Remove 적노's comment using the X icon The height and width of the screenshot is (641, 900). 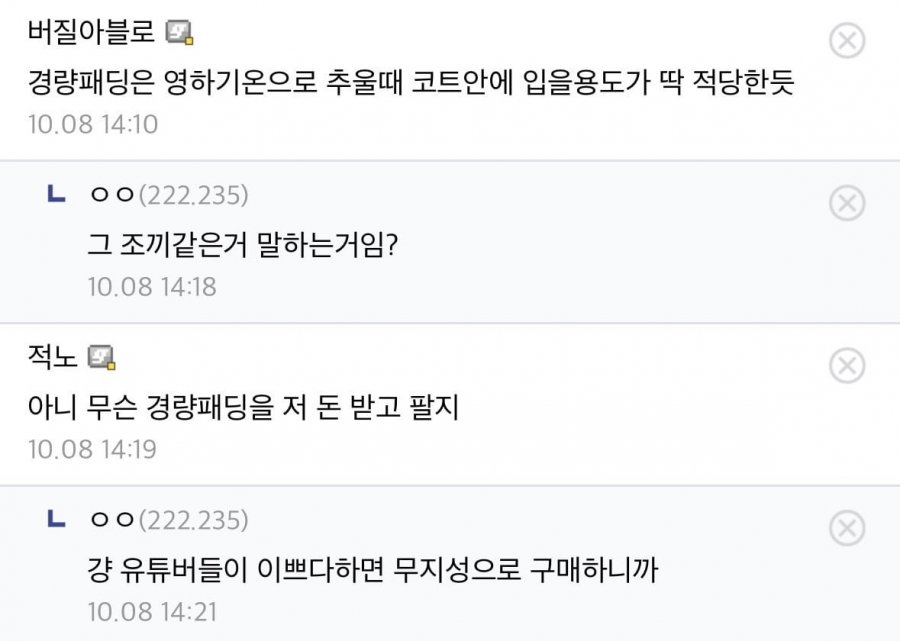pyautogui.click(x=848, y=366)
